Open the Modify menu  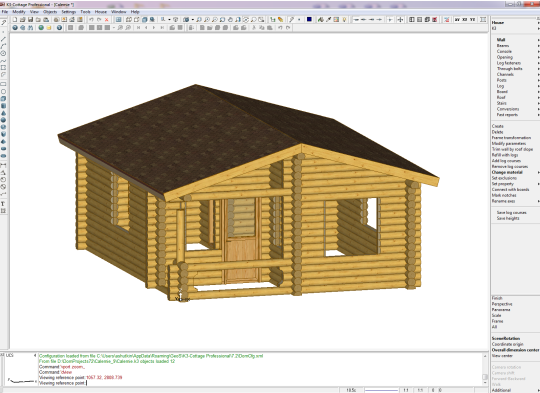(x=19, y=12)
